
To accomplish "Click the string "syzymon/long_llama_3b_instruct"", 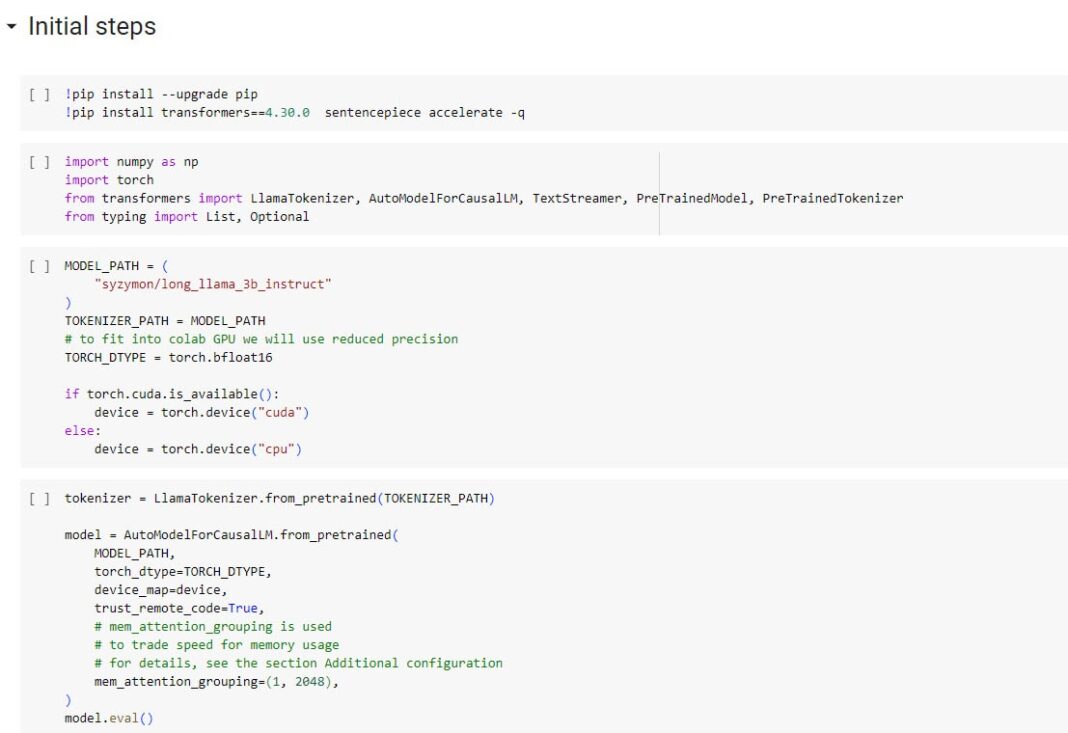I will tap(213, 284).
